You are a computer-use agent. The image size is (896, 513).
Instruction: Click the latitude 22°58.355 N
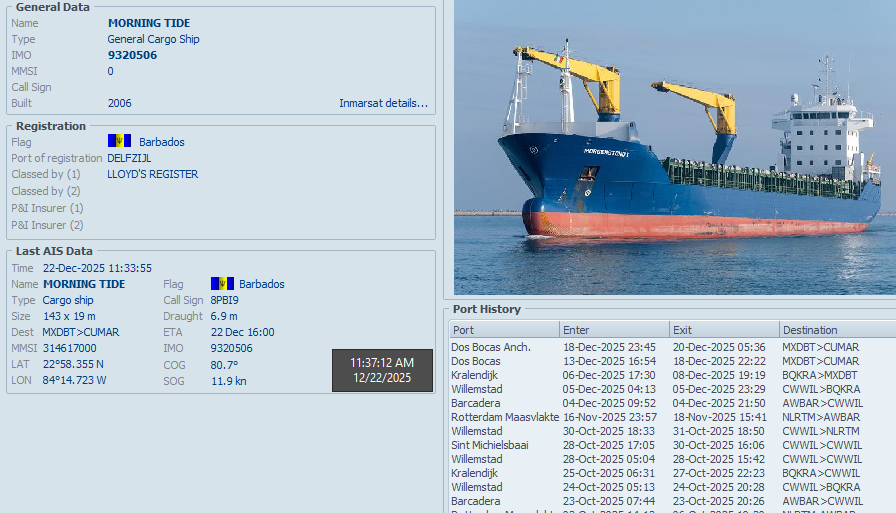click(73, 364)
